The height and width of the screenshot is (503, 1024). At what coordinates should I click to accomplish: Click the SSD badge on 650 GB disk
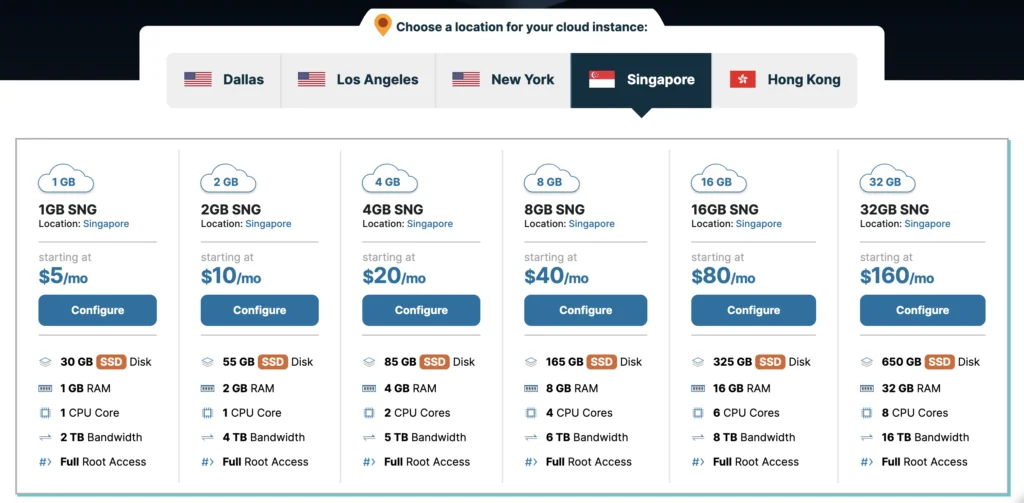click(x=940, y=362)
